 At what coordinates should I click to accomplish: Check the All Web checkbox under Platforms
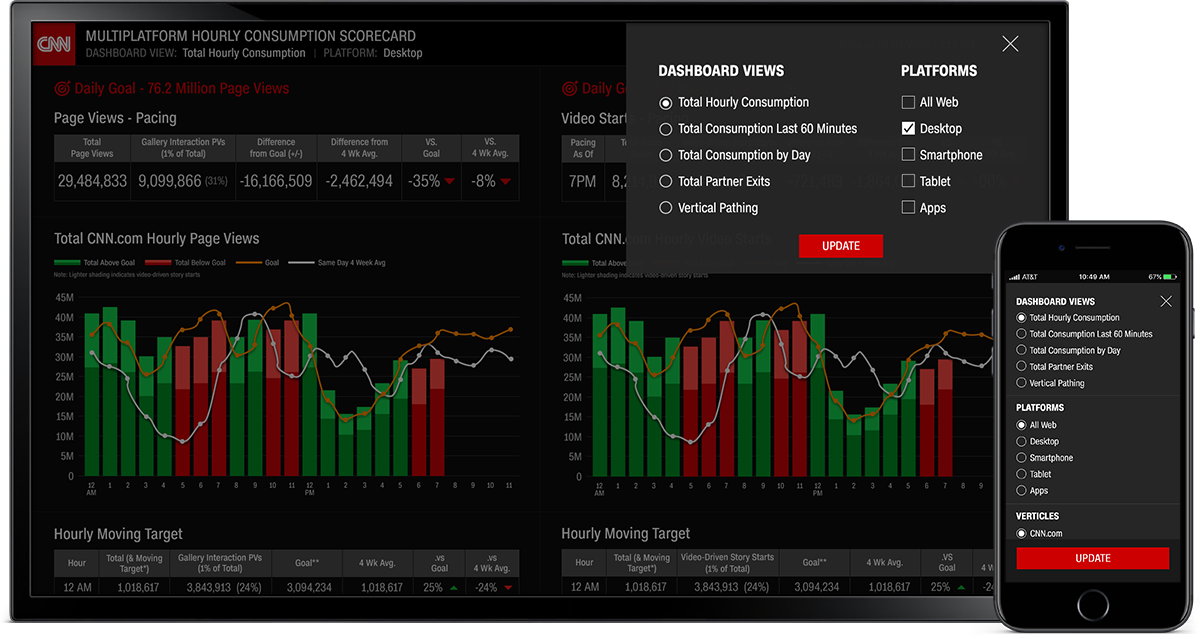click(908, 102)
